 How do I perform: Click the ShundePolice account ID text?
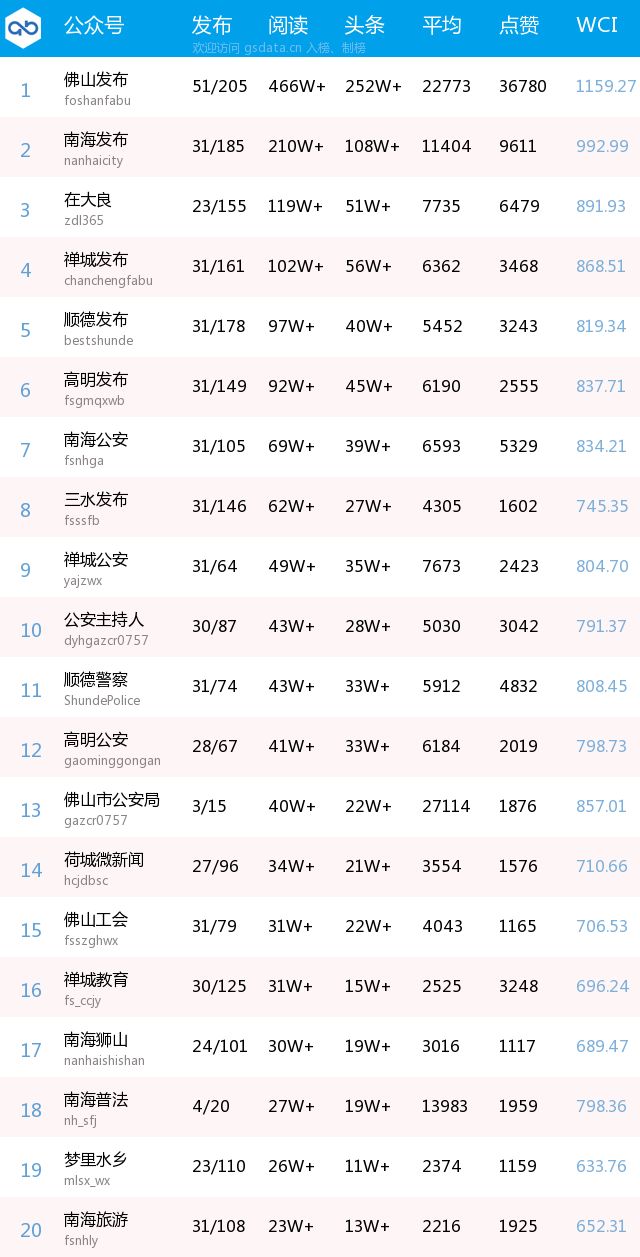tap(102, 700)
